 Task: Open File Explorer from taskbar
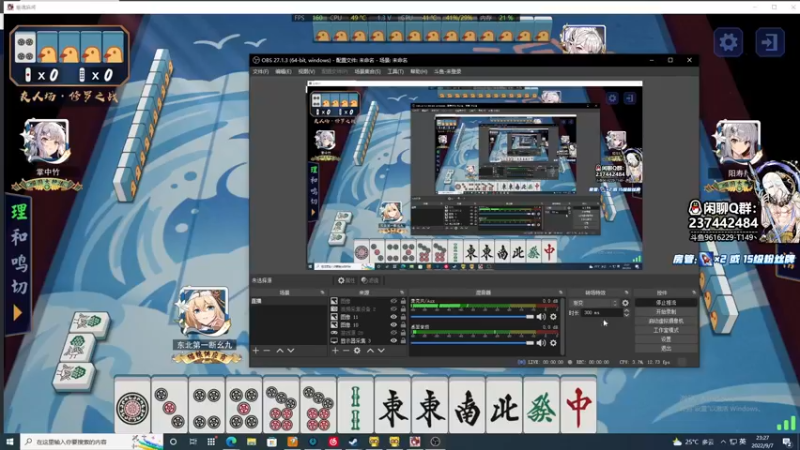(x=252, y=442)
